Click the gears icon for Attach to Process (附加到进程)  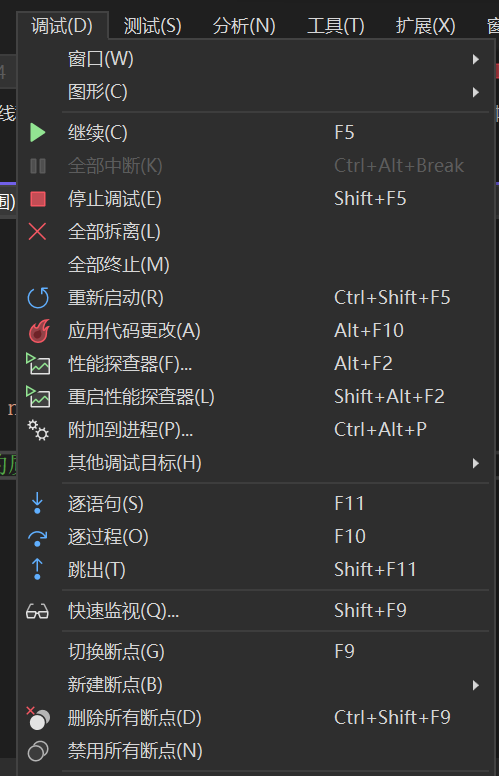tap(38, 430)
